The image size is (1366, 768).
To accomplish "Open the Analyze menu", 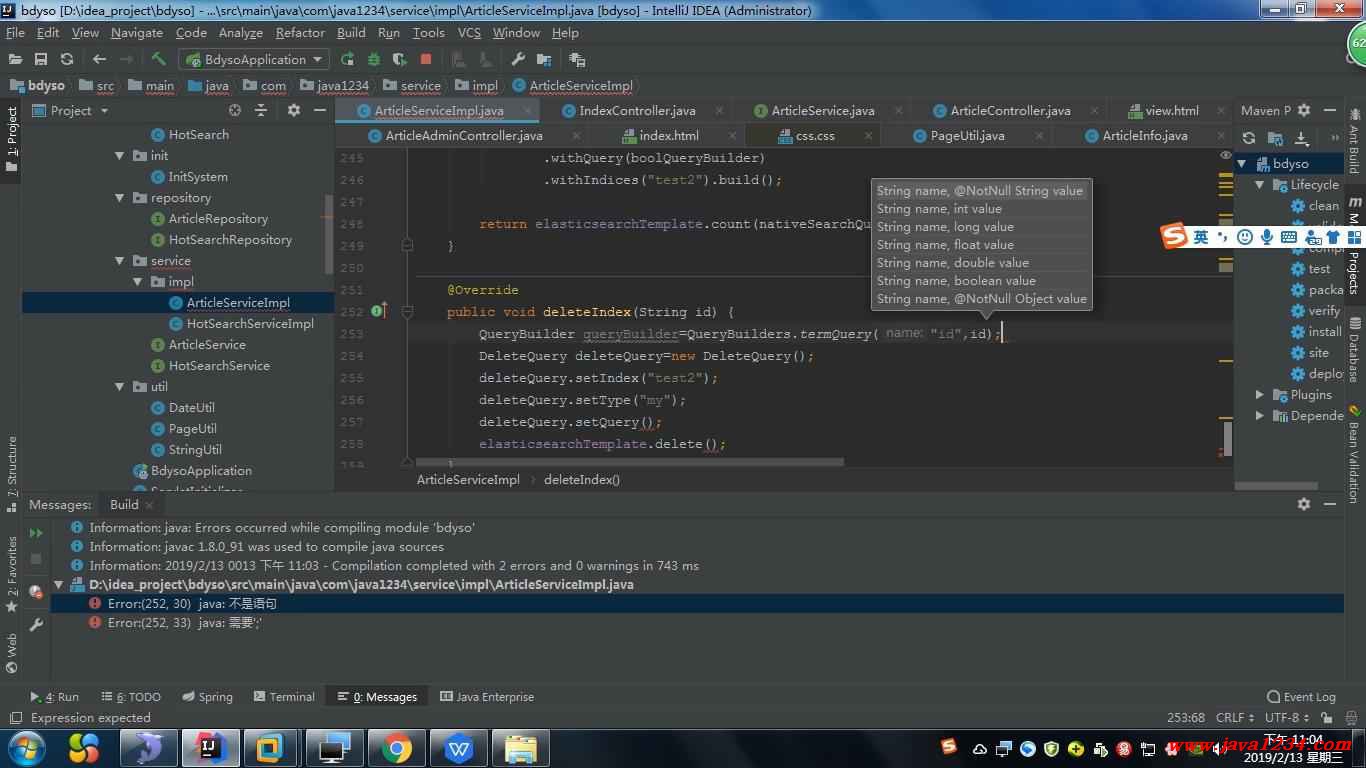I will [240, 32].
